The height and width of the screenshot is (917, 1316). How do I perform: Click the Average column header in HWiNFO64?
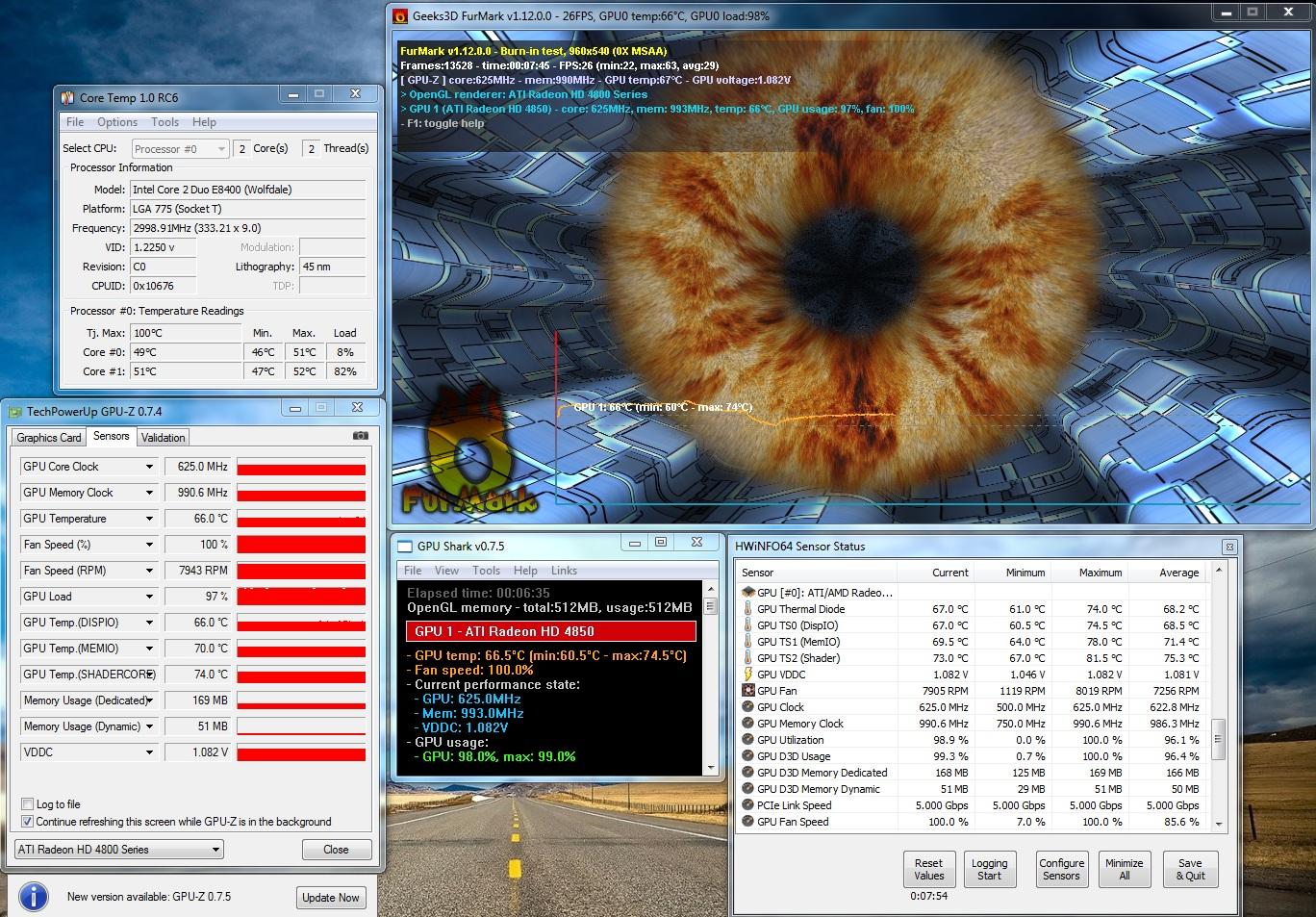pyautogui.click(x=1167, y=573)
